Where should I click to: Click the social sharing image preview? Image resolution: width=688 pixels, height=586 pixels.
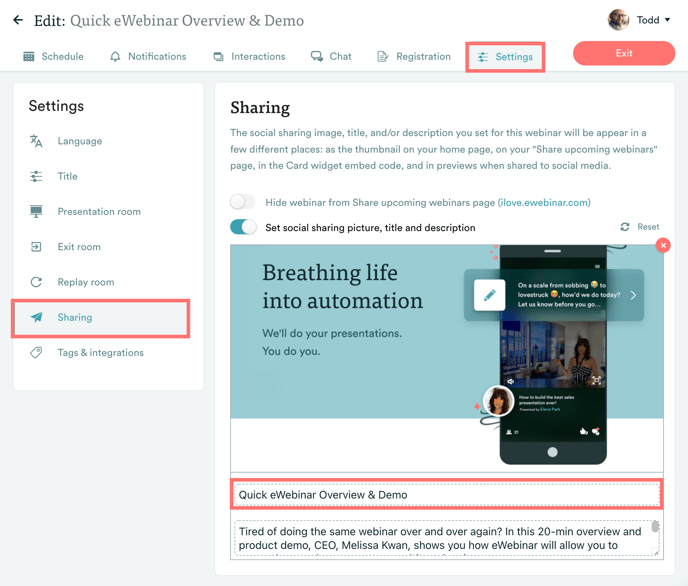click(447, 358)
